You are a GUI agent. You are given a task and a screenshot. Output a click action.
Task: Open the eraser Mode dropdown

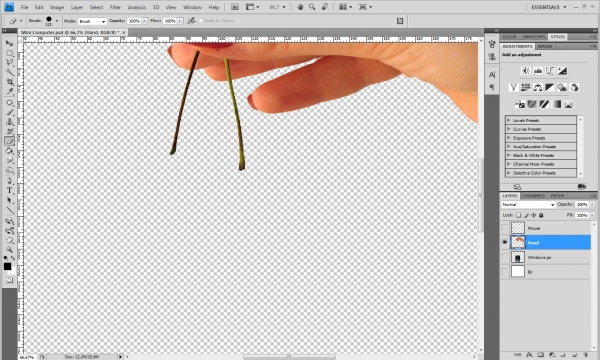(x=92, y=21)
